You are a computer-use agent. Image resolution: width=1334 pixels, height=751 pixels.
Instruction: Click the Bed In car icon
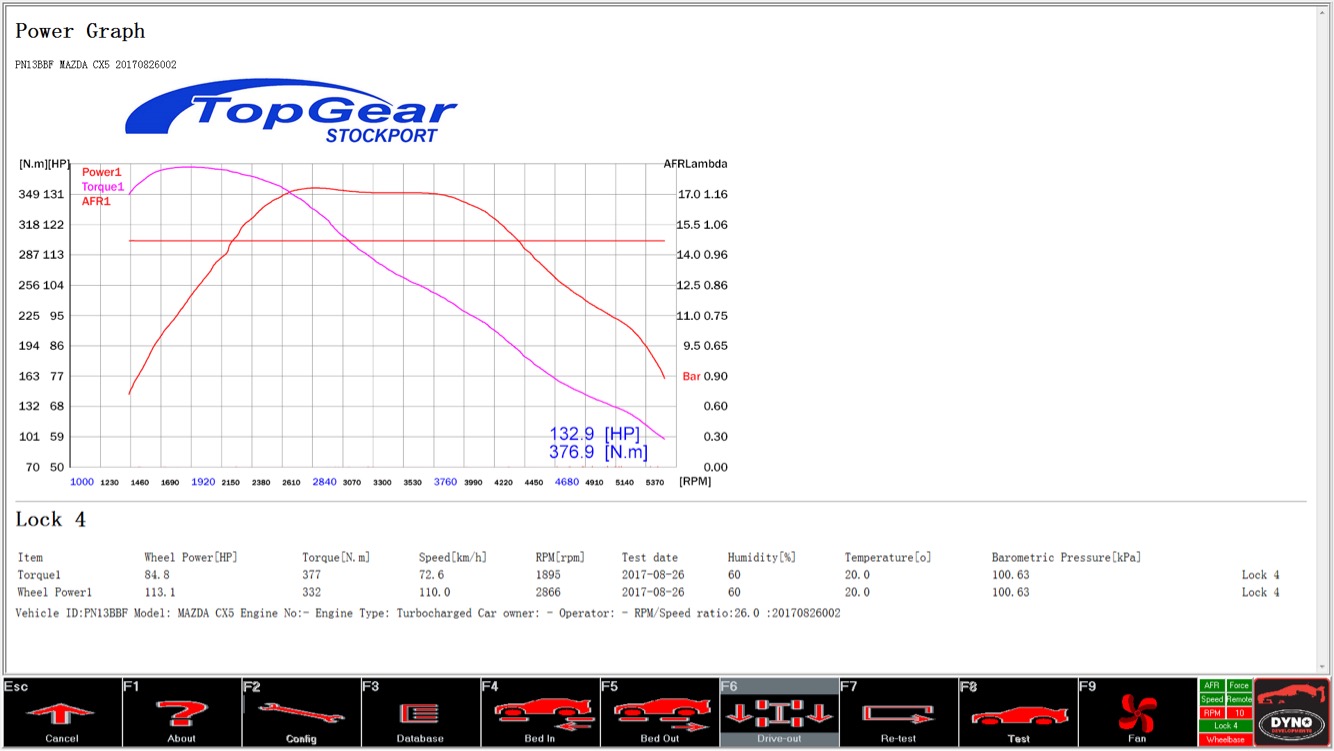pos(539,713)
